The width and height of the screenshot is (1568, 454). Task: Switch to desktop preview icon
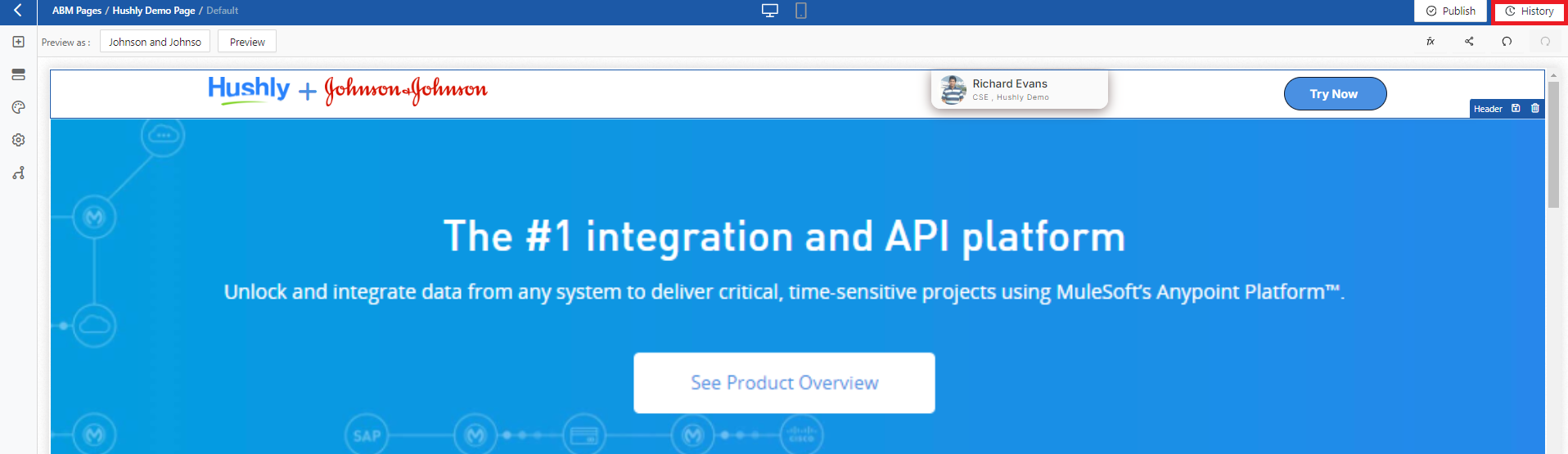[x=770, y=11]
